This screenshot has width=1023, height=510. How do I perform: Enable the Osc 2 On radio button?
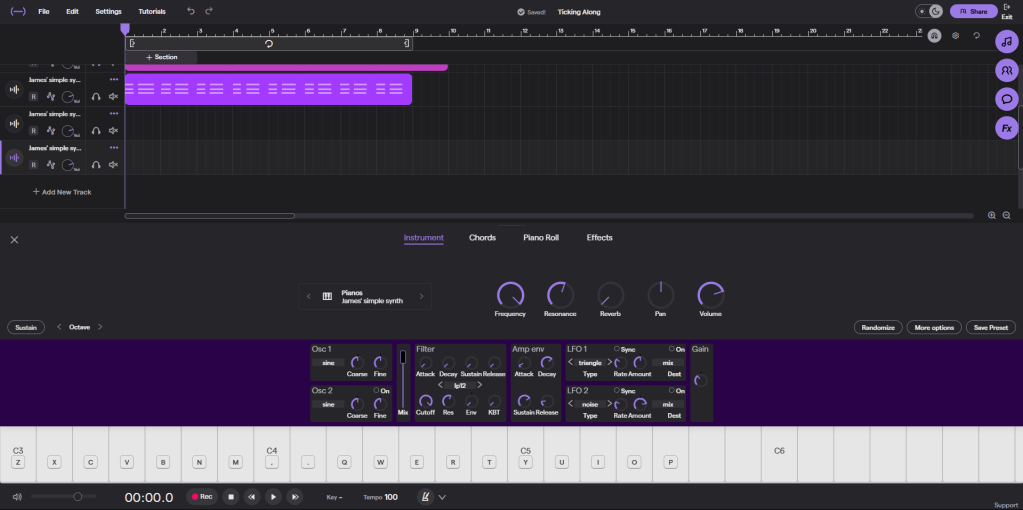pos(376,390)
